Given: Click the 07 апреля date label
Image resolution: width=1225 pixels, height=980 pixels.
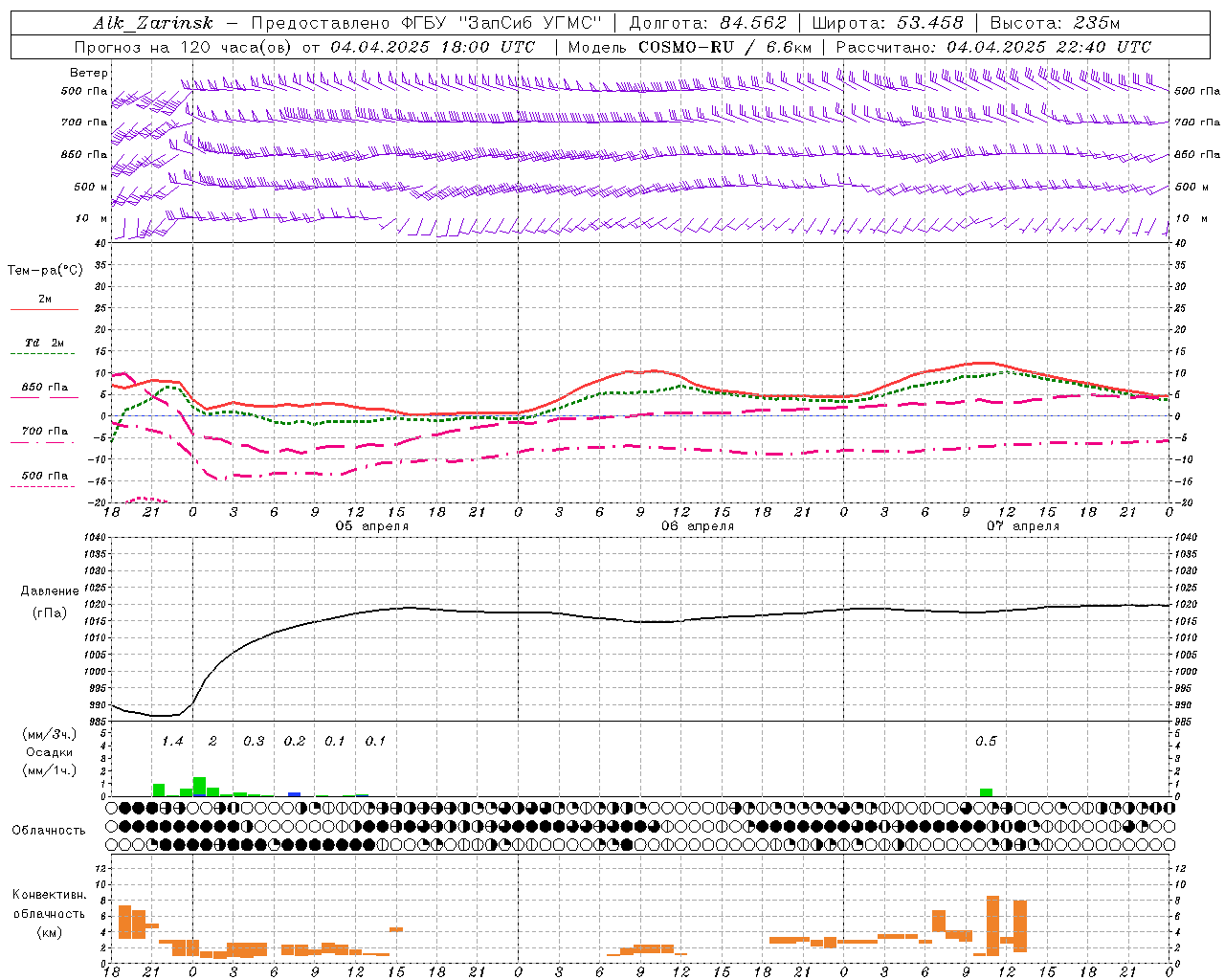Looking at the screenshot, I should (x=1023, y=526).
